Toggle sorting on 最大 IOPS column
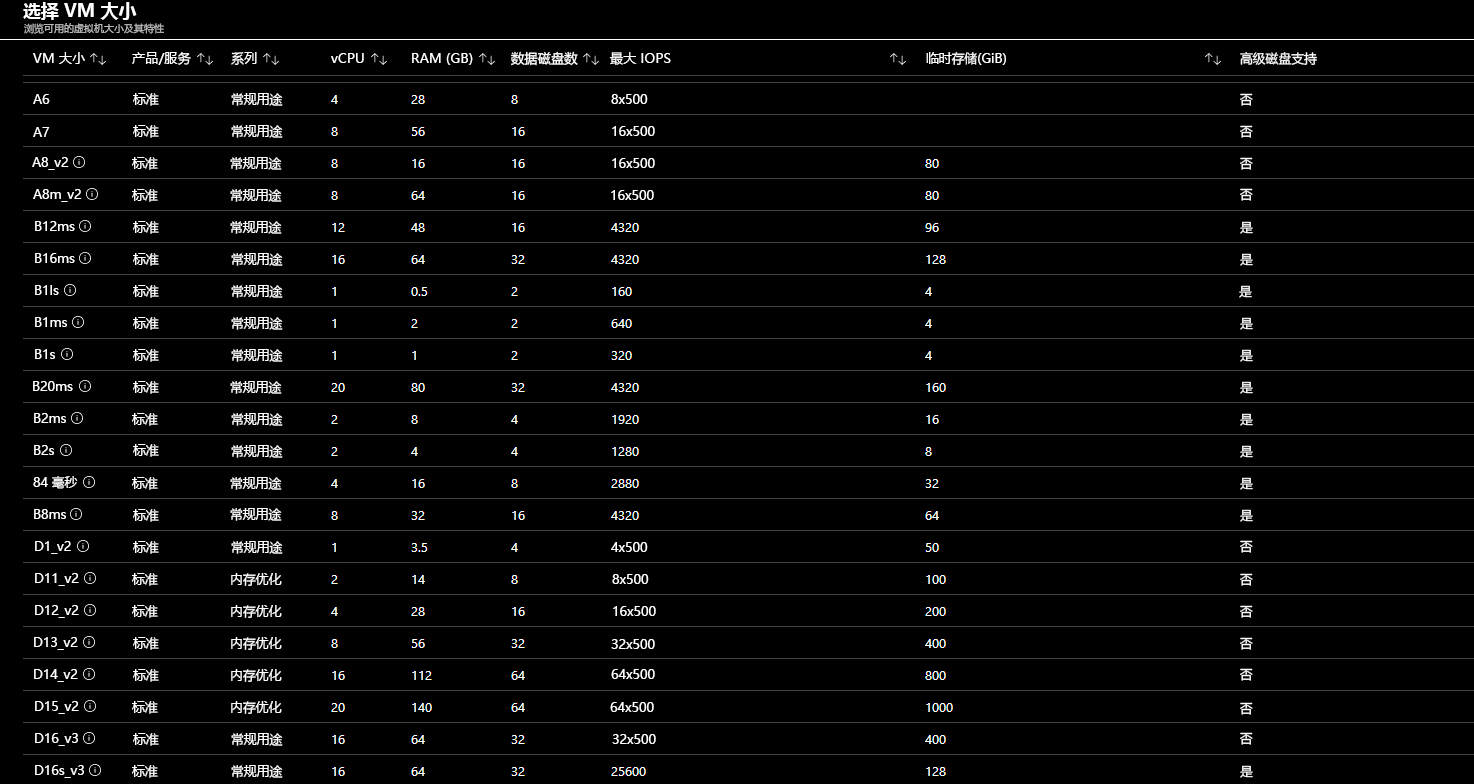The width and height of the screenshot is (1474, 784). coord(895,59)
